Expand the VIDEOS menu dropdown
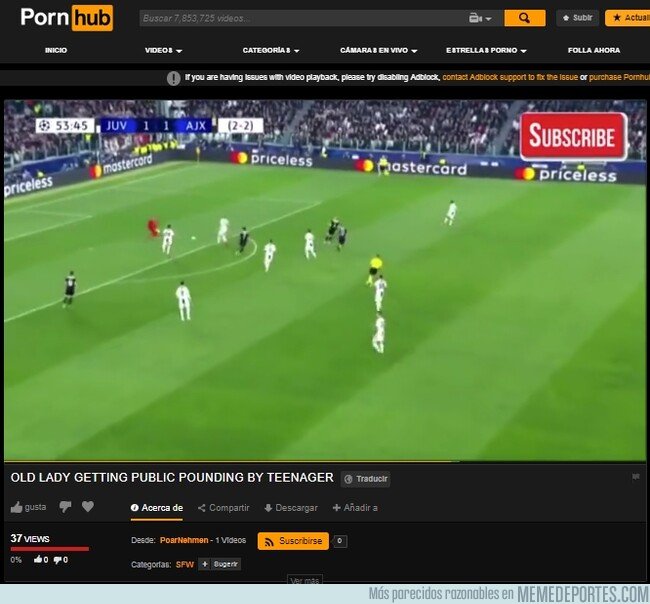650x604 pixels. point(163,51)
